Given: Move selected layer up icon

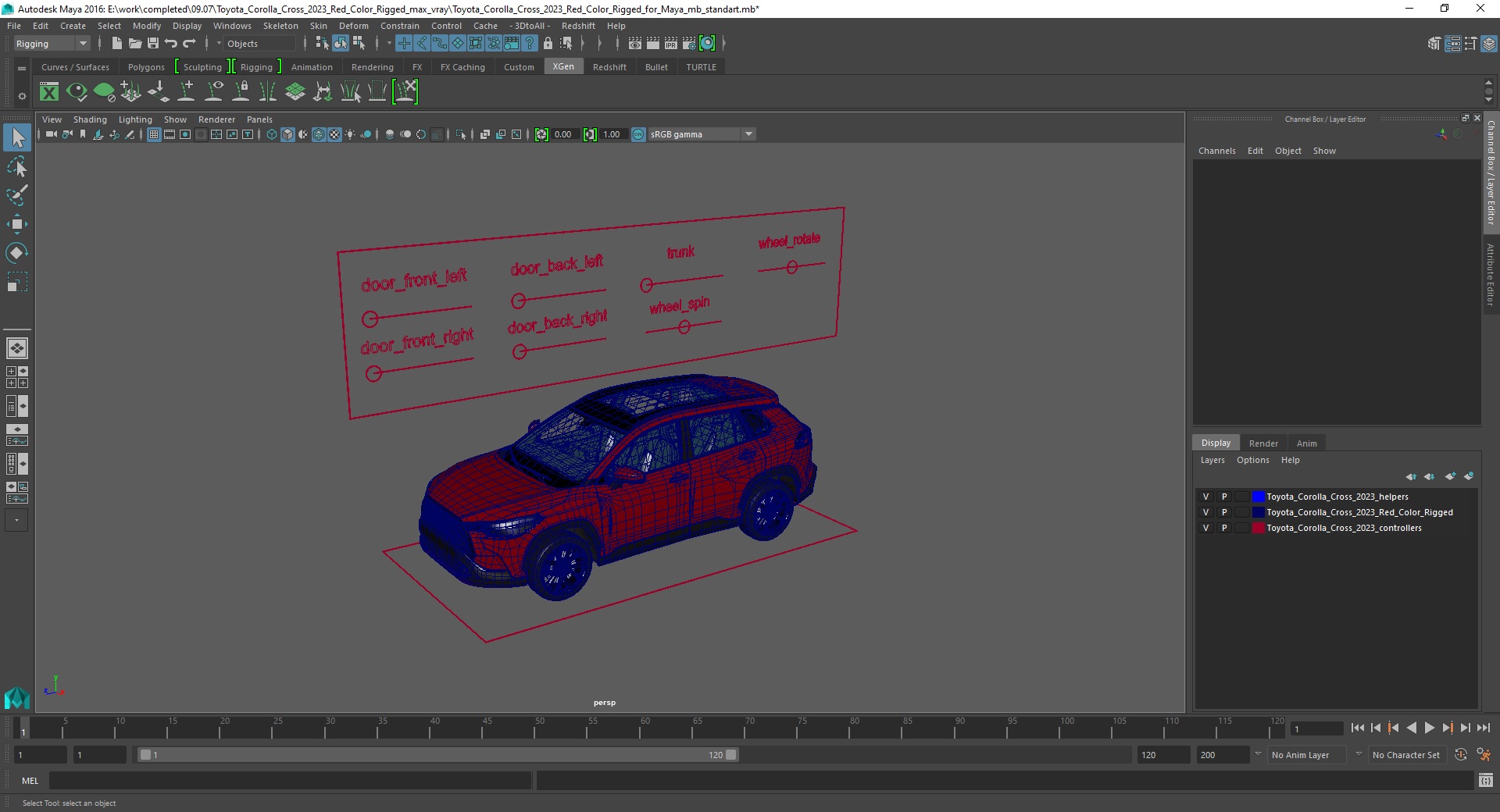Looking at the screenshot, I should click(1411, 476).
